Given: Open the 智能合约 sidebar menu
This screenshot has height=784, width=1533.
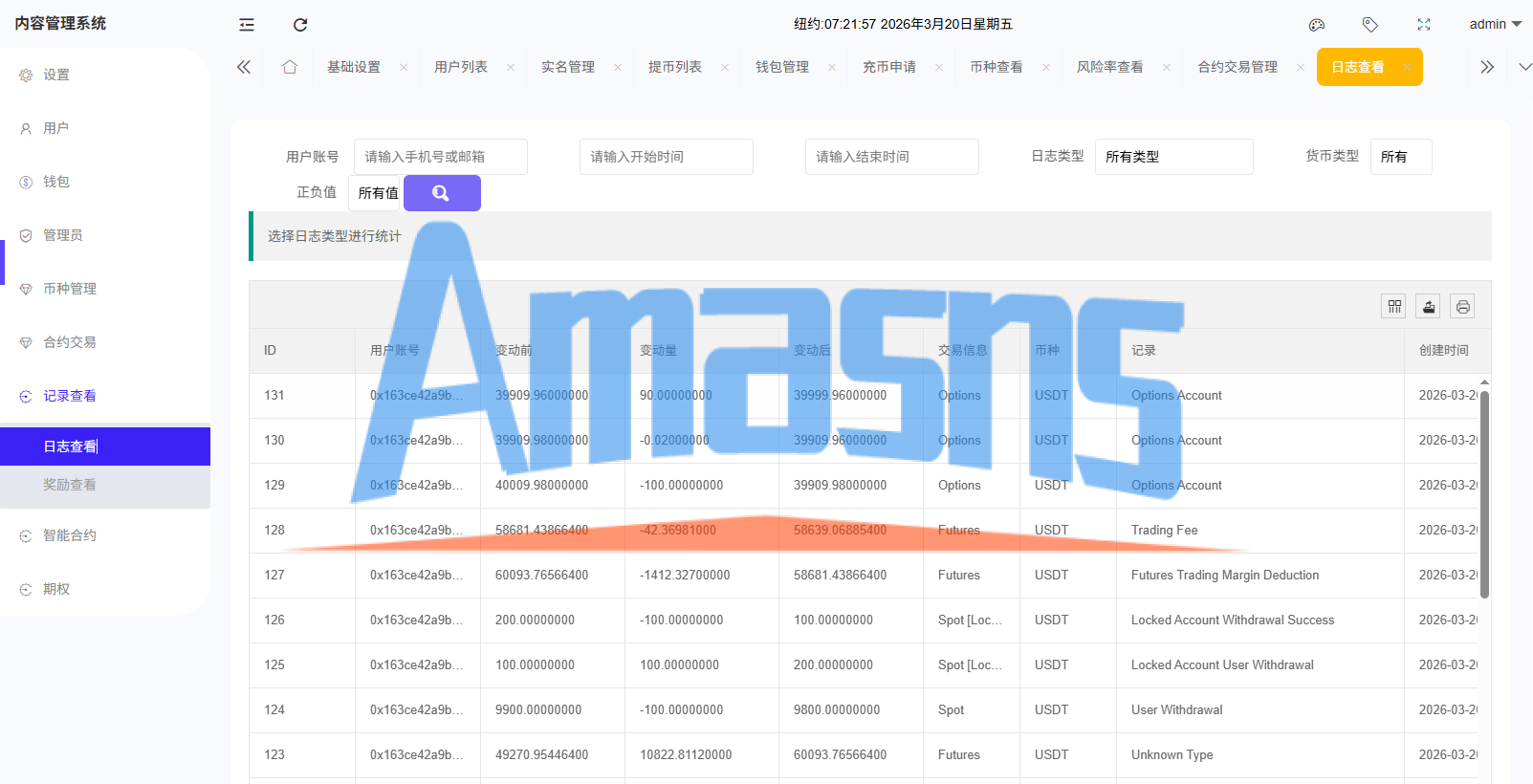Looking at the screenshot, I should click(105, 535).
